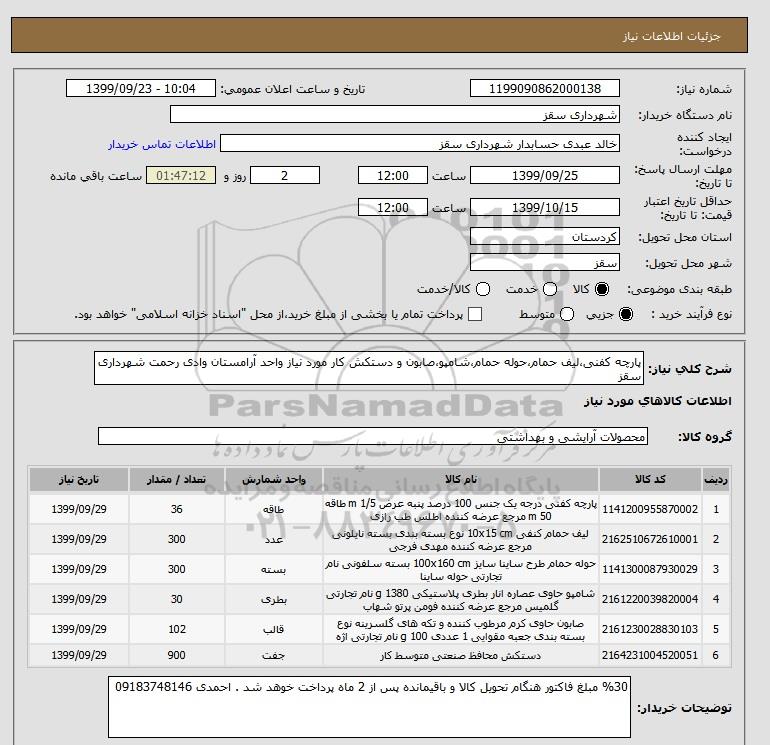Choose the جزیی purchase process radio
Viewport: 770px width, 745px height.
click(626, 314)
